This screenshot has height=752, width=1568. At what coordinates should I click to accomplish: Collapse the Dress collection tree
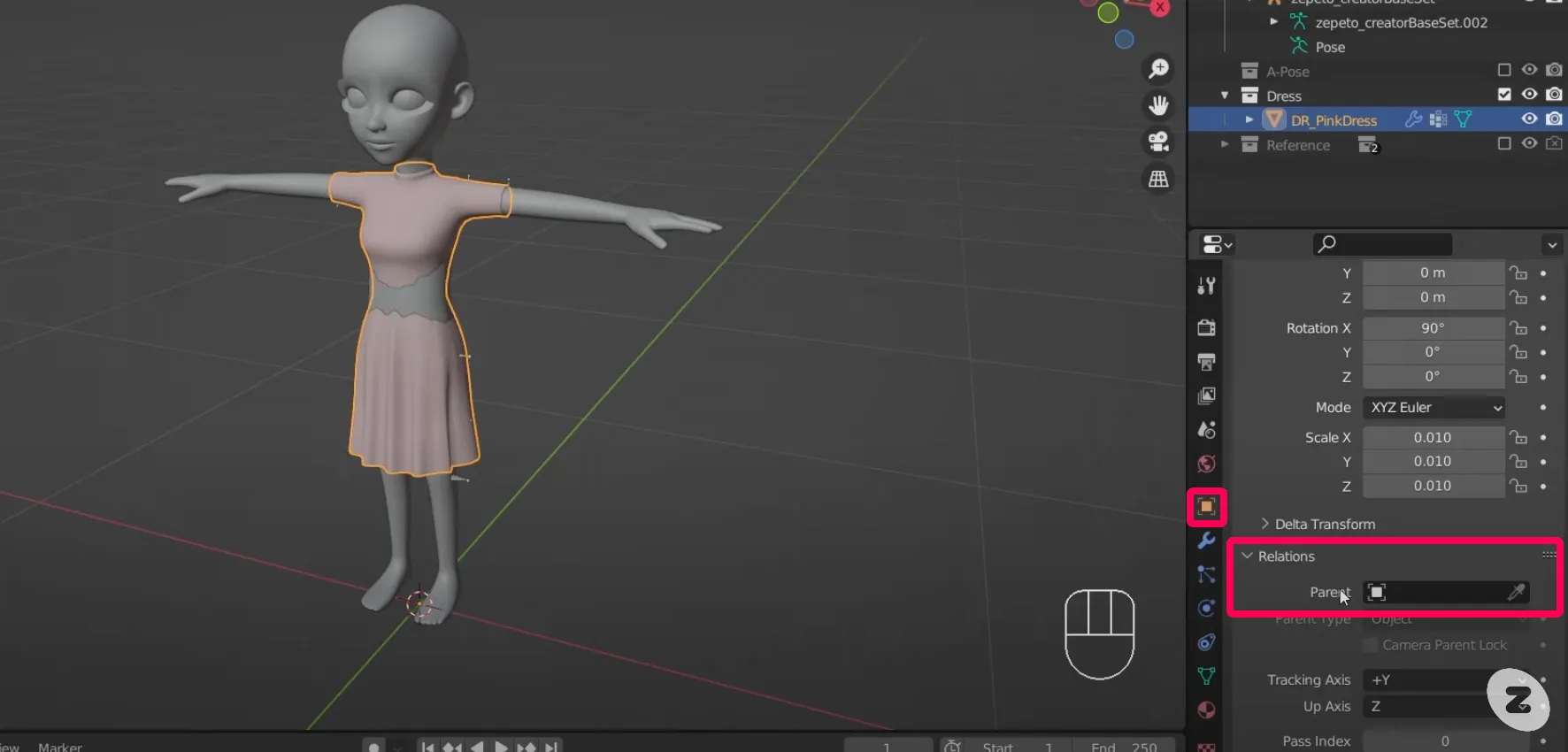pos(1225,96)
